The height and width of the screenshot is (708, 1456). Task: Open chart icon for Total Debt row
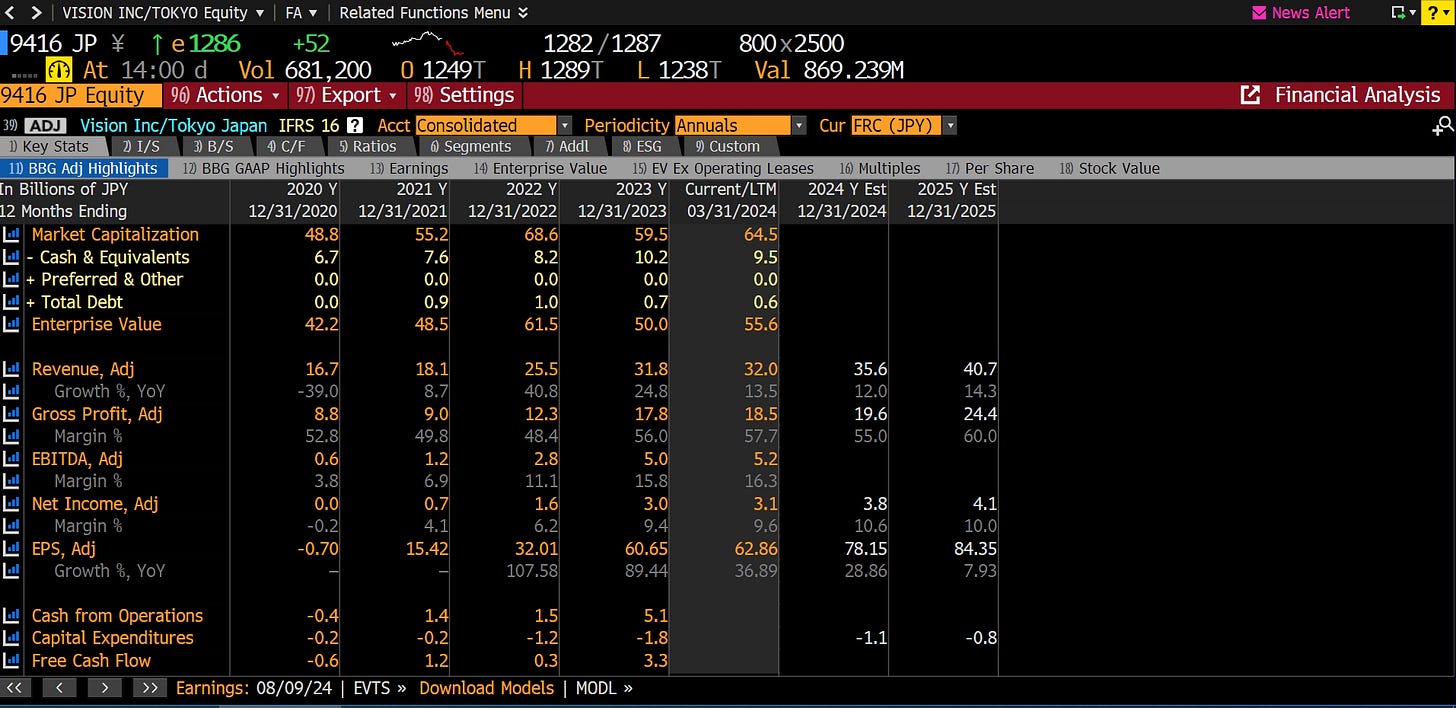(11, 302)
